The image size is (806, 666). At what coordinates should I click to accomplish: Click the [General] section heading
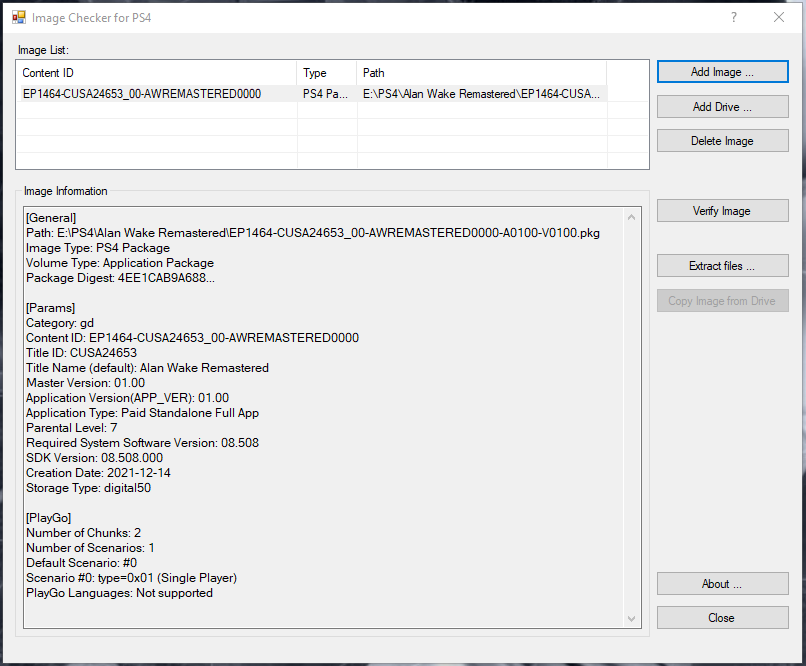(x=51, y=218)
